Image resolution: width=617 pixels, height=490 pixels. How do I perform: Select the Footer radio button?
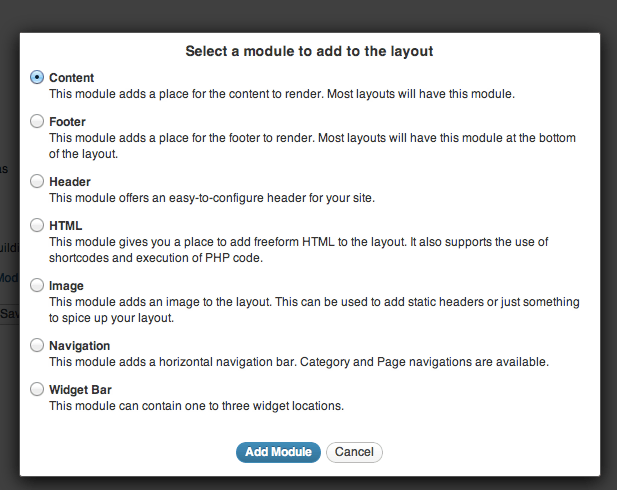point(37,122)
